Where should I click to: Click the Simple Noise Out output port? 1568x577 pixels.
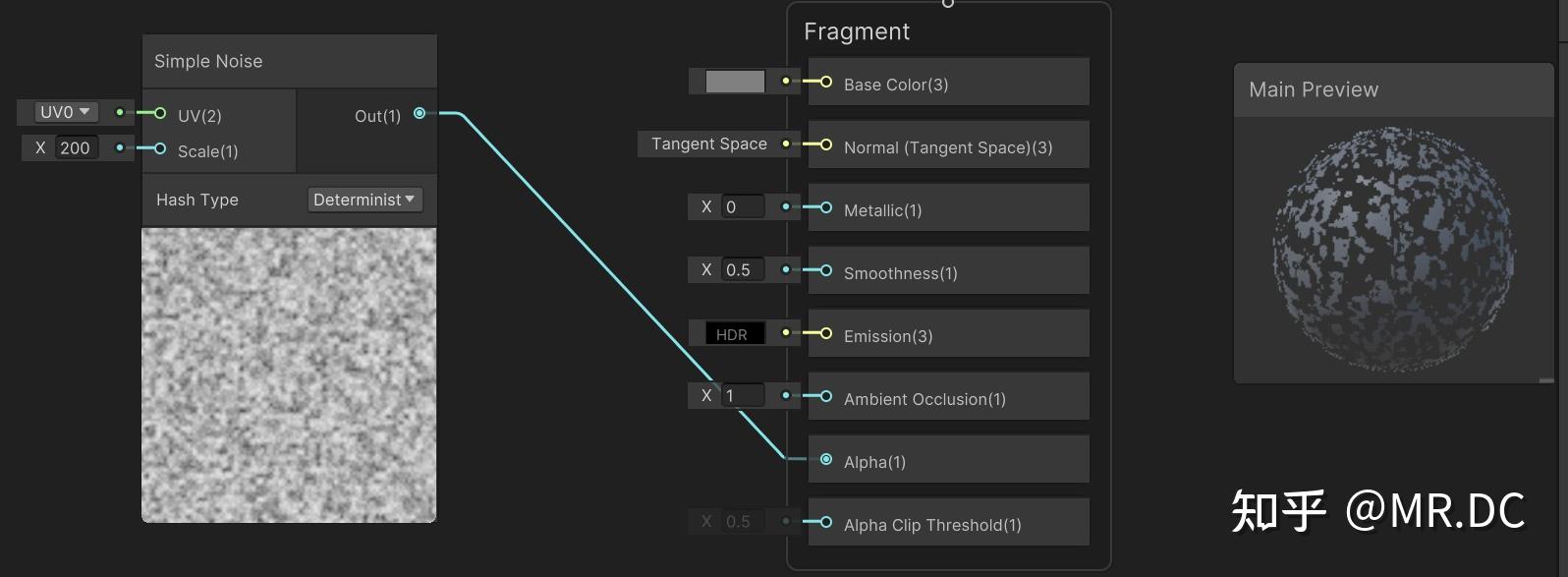[x=420, y=114]
